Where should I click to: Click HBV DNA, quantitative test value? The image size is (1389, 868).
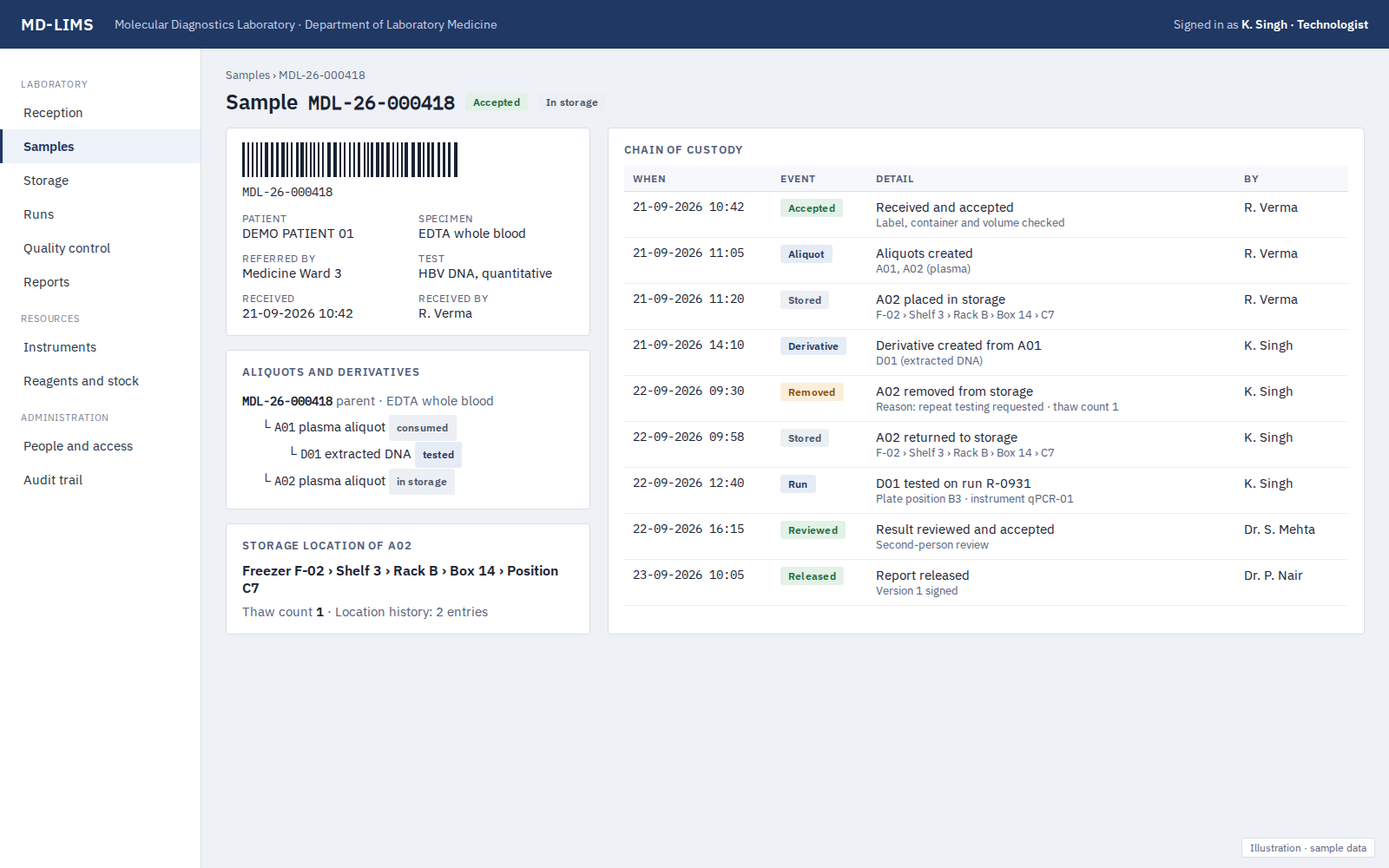pos(485,273)
